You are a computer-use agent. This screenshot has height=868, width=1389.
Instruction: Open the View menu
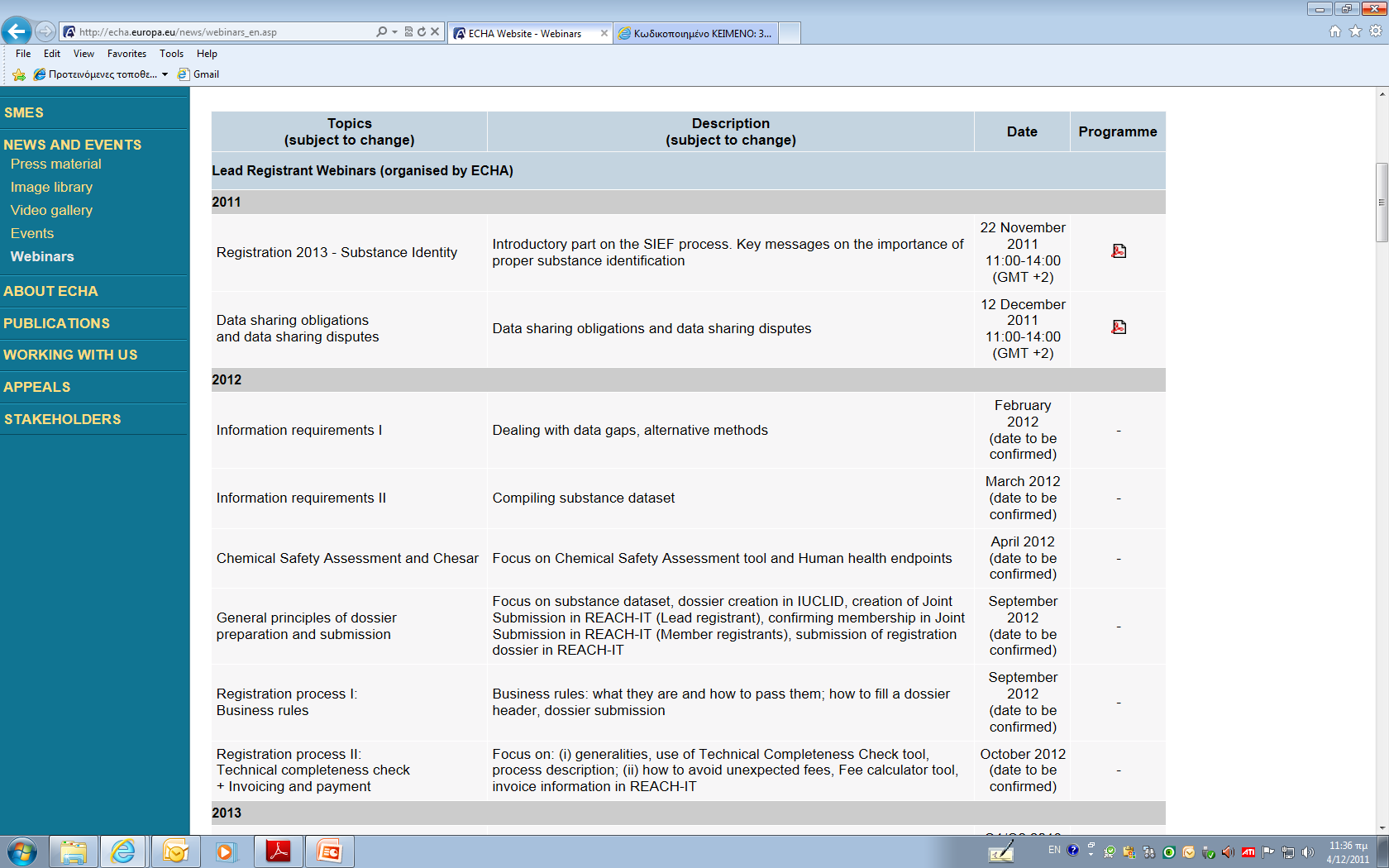pyautogui.click(x=84, y=54)
